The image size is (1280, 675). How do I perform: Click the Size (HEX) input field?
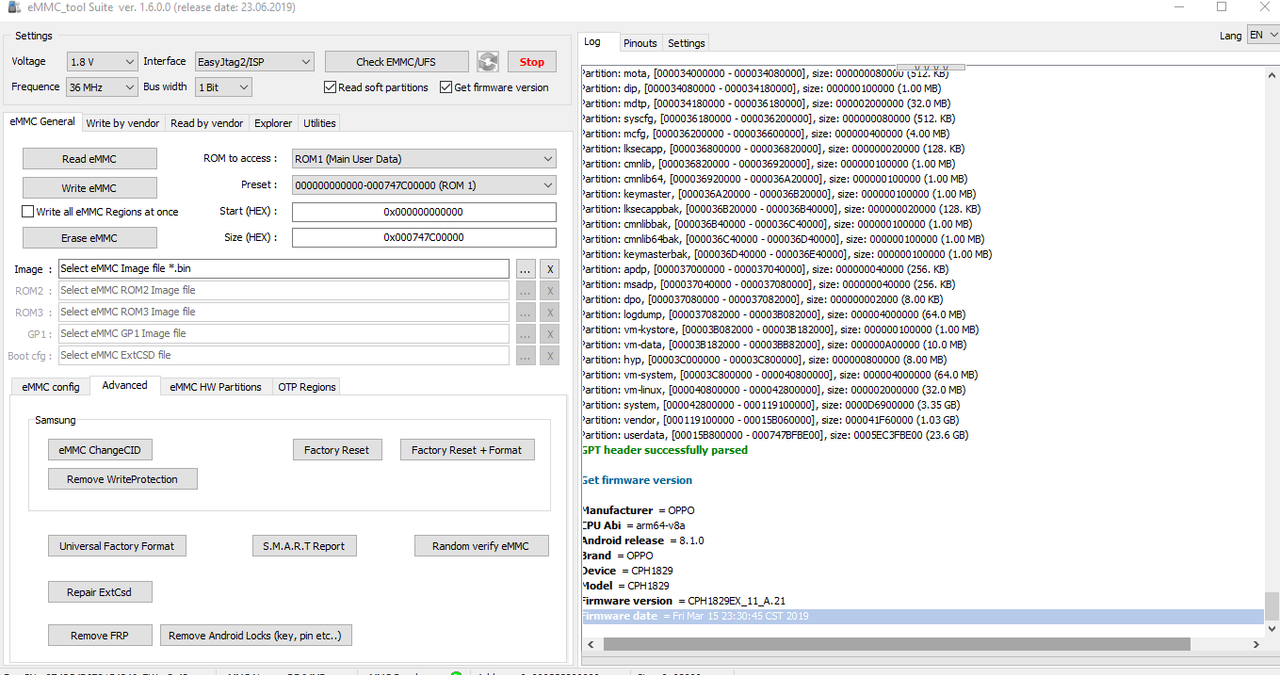pyautogui.click(x=424, y=238)
